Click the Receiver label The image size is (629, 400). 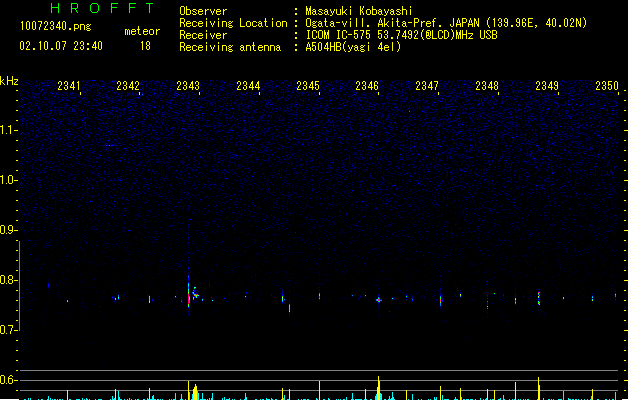click(203, 35)
